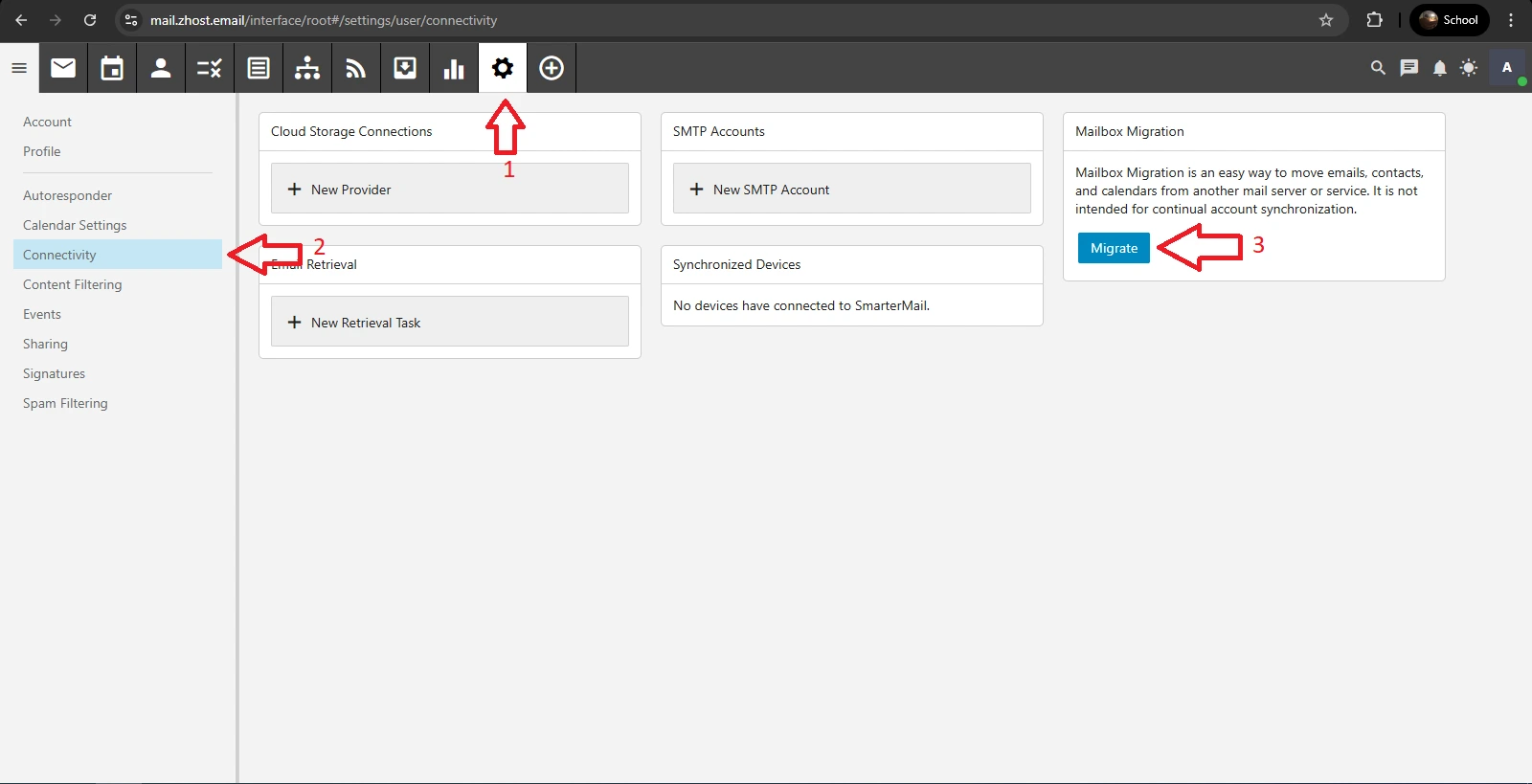
Task: Open the Reports bar chart icon
Action: 454,68
